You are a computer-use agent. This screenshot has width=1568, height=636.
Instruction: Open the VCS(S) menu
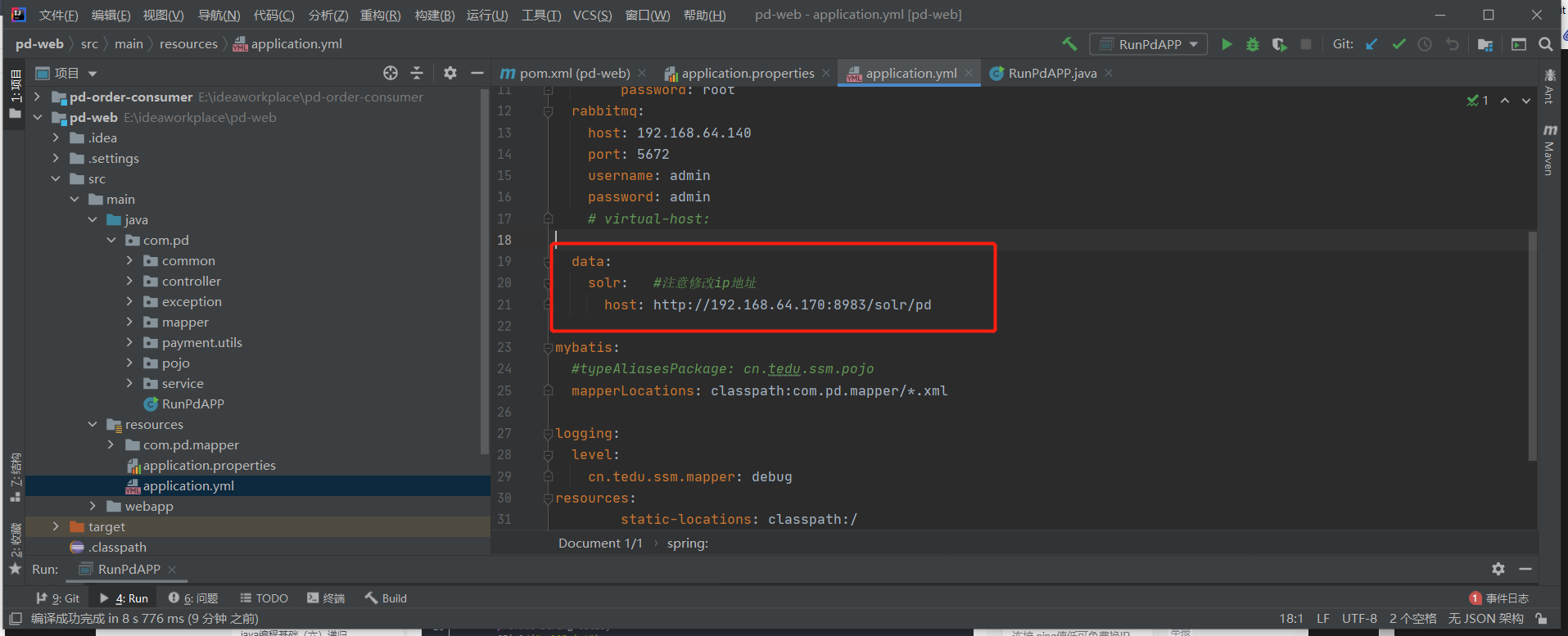pos(592,15)
